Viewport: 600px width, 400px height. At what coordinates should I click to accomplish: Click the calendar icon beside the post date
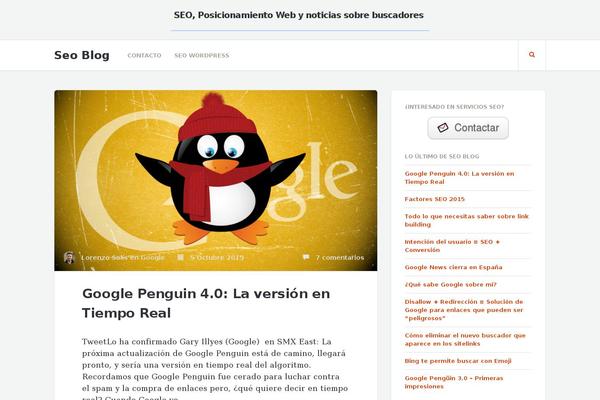181,257
